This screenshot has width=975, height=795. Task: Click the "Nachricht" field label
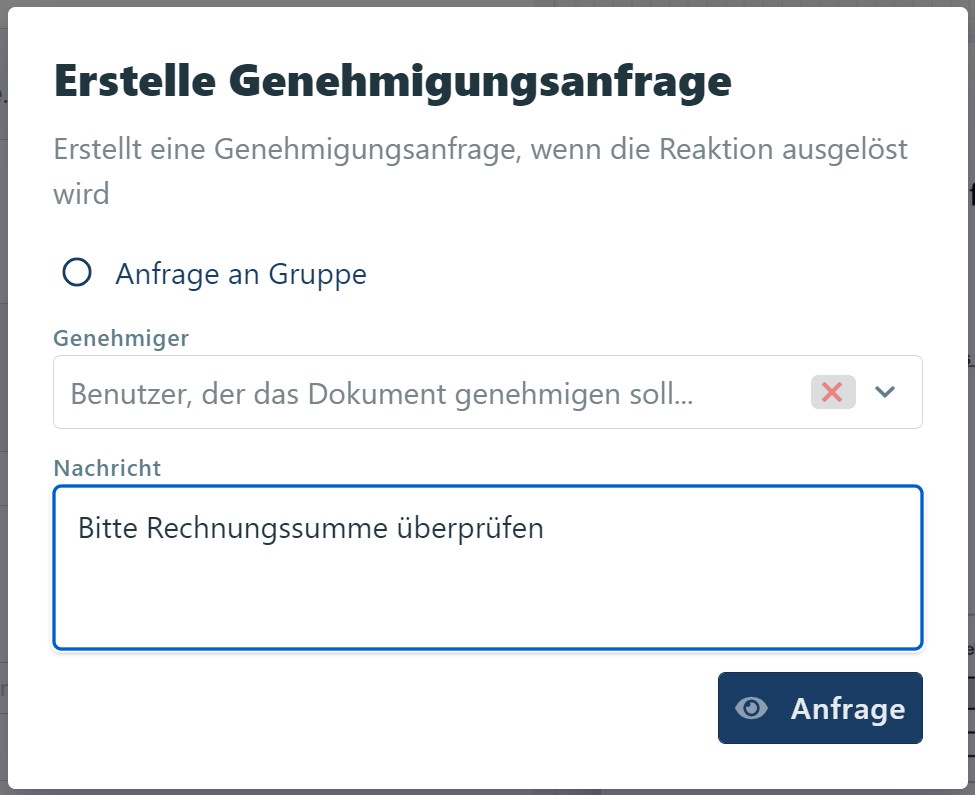107,468
